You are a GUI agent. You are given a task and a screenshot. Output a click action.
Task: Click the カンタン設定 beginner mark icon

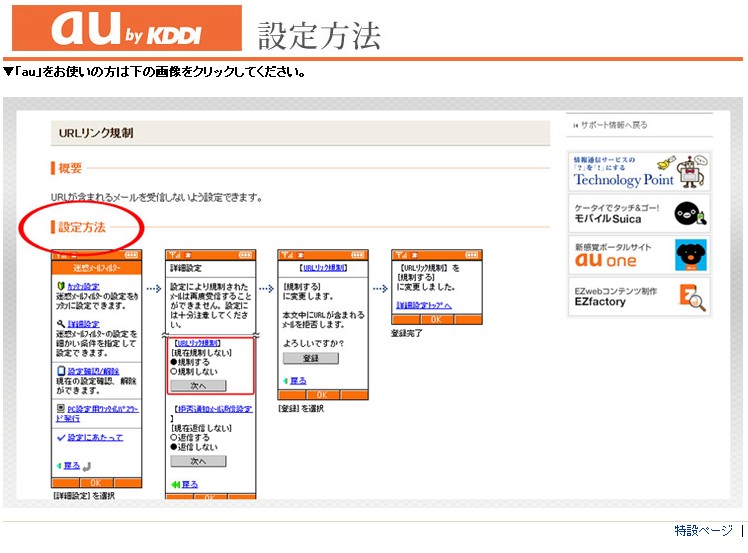click(60, 286)
